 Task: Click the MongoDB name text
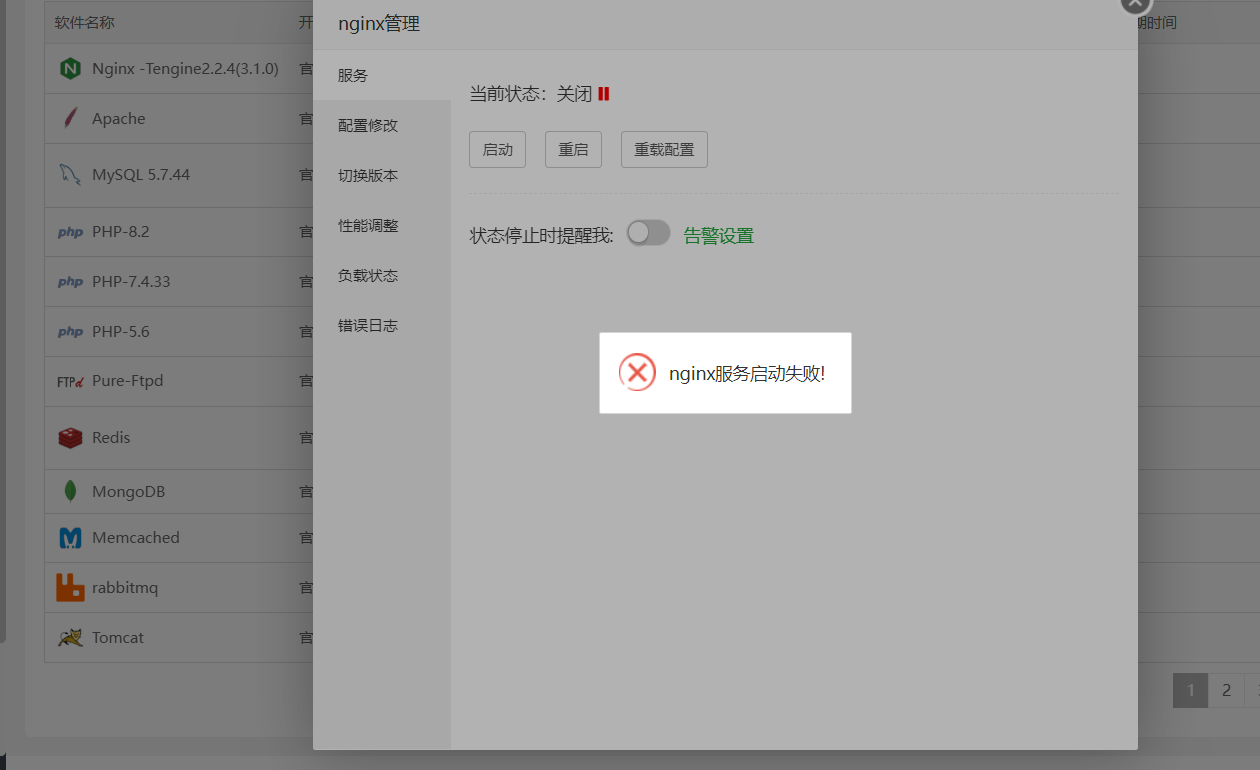click(128, 491)
